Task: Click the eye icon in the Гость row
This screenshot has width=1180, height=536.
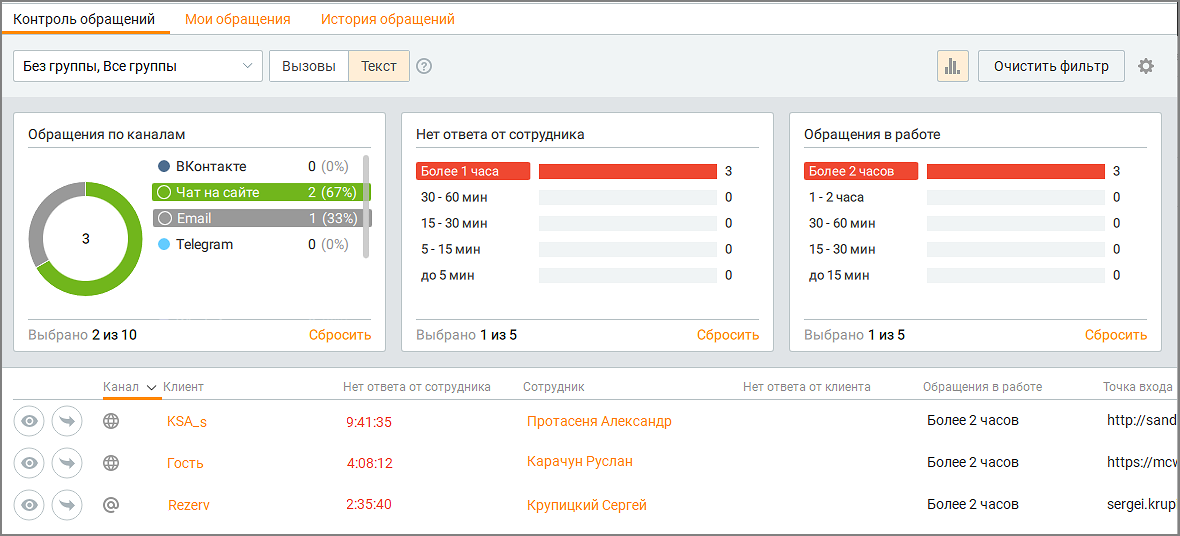Action: coord(29,463)
